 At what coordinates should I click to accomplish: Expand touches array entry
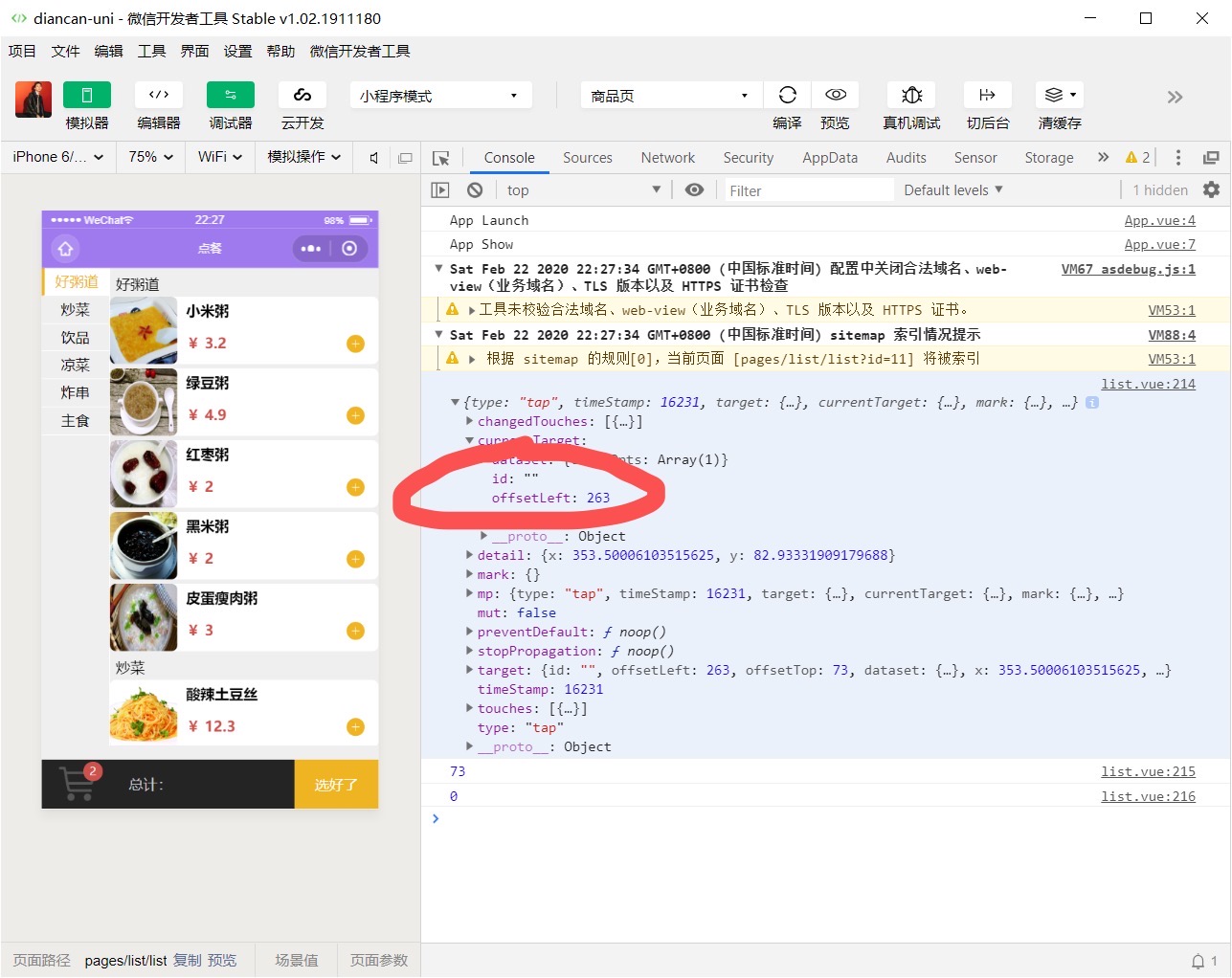(x=469, y=708)
